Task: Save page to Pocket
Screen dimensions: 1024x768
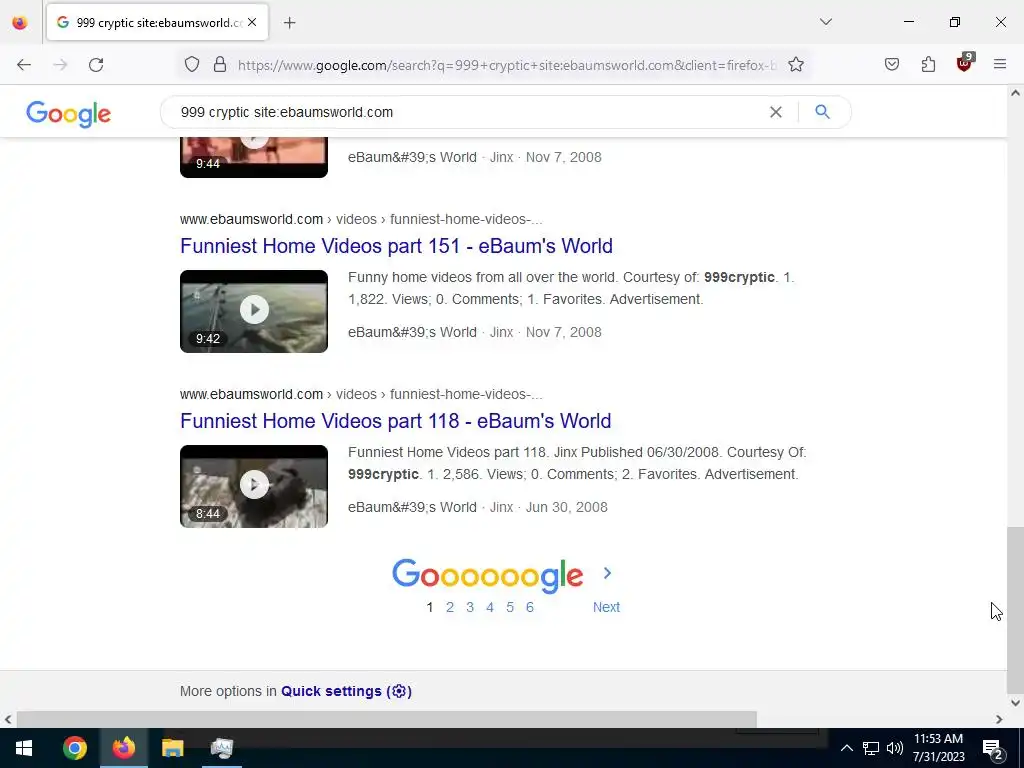Action: 892,65
